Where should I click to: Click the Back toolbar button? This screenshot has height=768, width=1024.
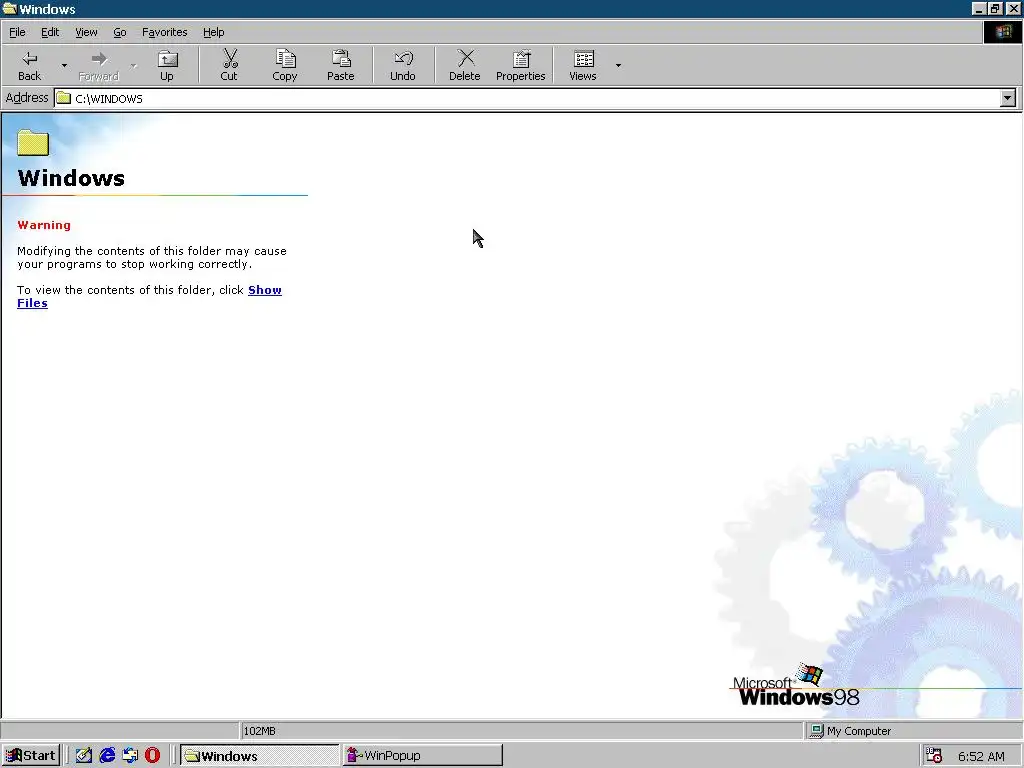click(29, 65)
